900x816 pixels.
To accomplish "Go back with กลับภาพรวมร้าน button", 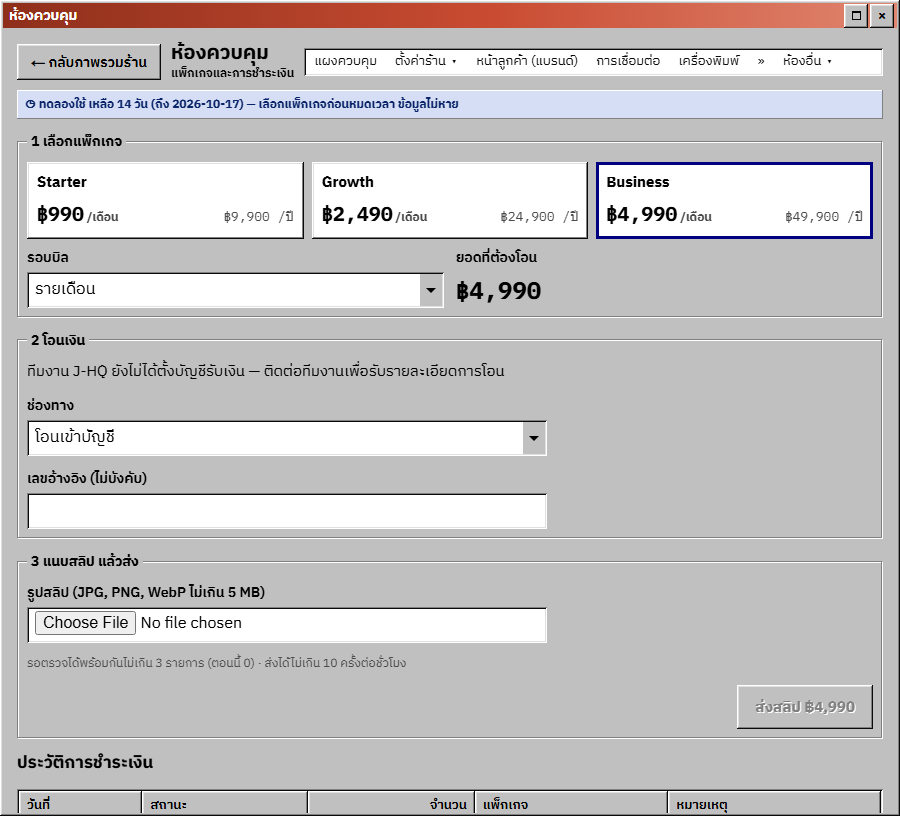I will (89, 62).
